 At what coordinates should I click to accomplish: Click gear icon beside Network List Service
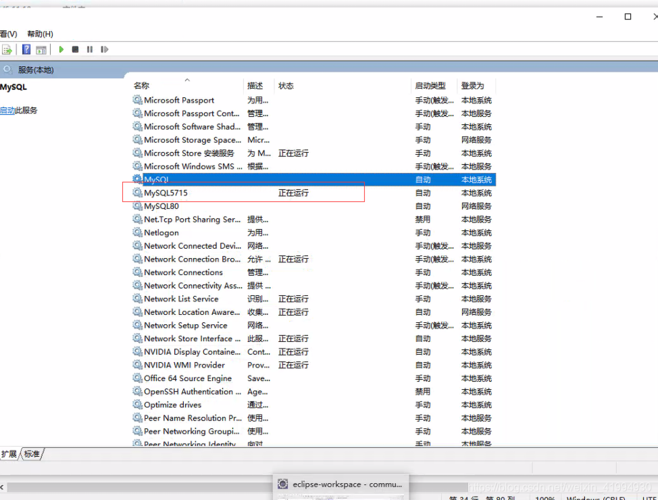pyautogui.click(x=137, y=299)
